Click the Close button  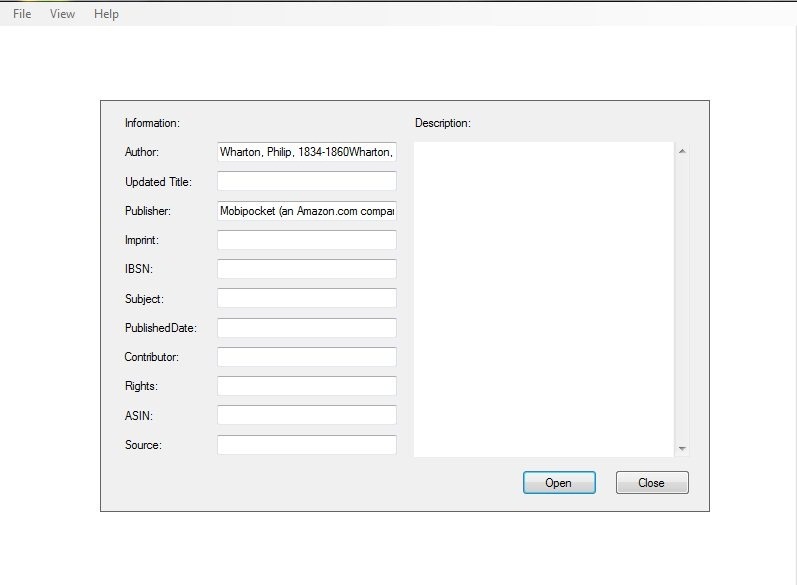[652, 483]
